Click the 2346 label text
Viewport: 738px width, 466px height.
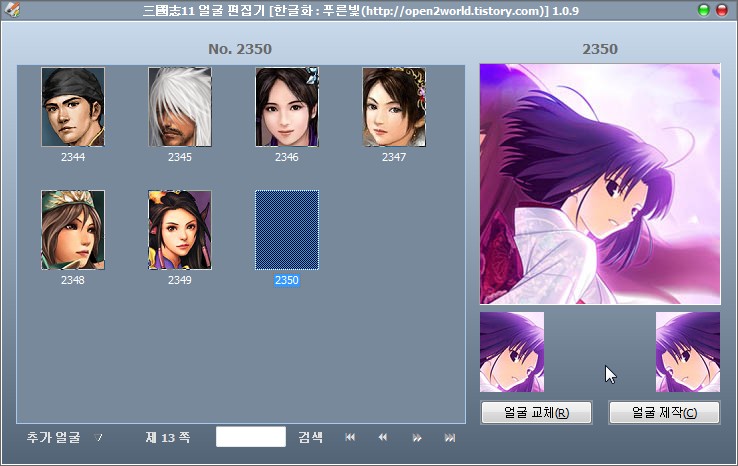(287, 157)
